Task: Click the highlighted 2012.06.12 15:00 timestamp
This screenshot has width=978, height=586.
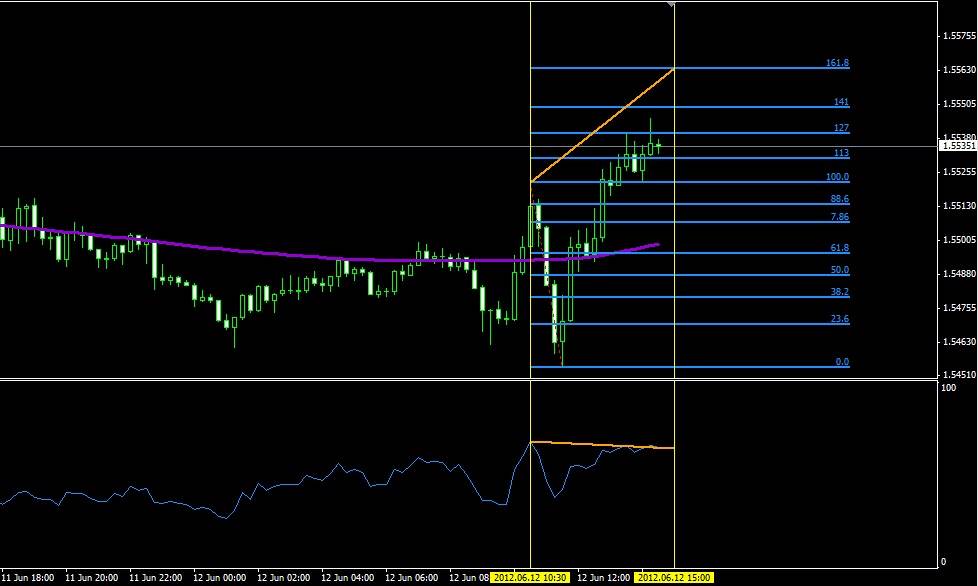Action: (x=673, y=577)
